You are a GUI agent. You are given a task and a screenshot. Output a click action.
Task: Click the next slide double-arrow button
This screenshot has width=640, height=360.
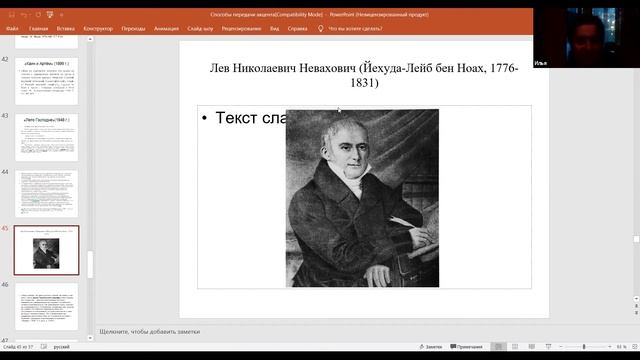tap(636, 313)
